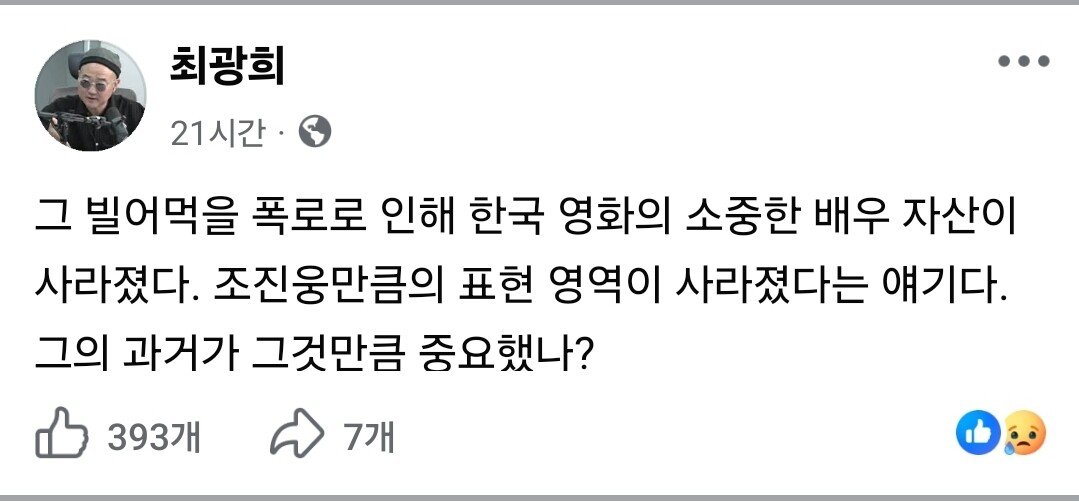Click the share arrow icon
1079x502 pixels.
pos(296,436)
